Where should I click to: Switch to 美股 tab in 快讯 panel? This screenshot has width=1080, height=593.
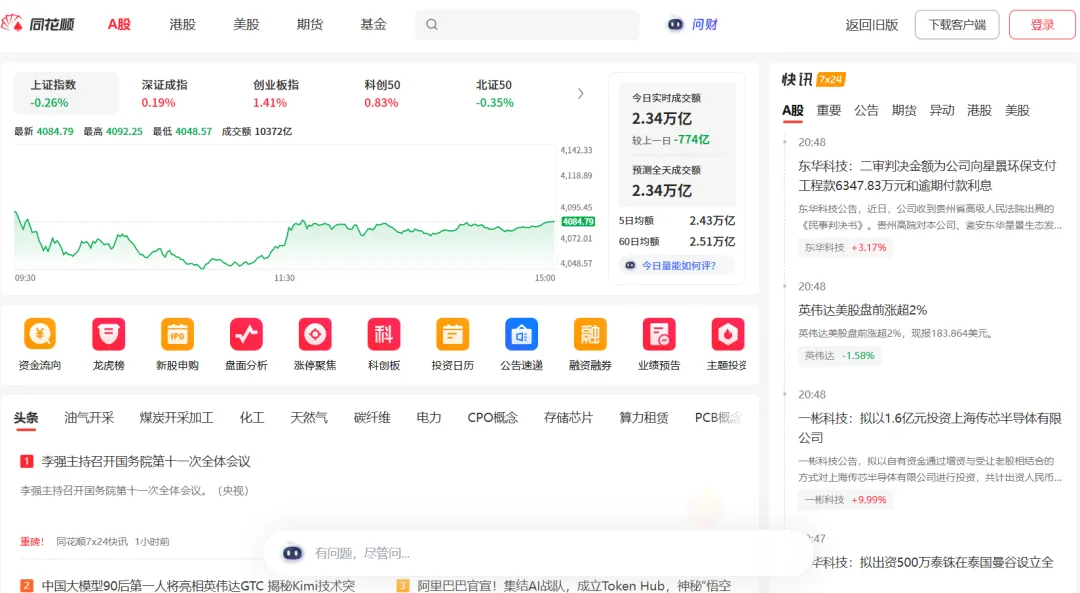1017,110
